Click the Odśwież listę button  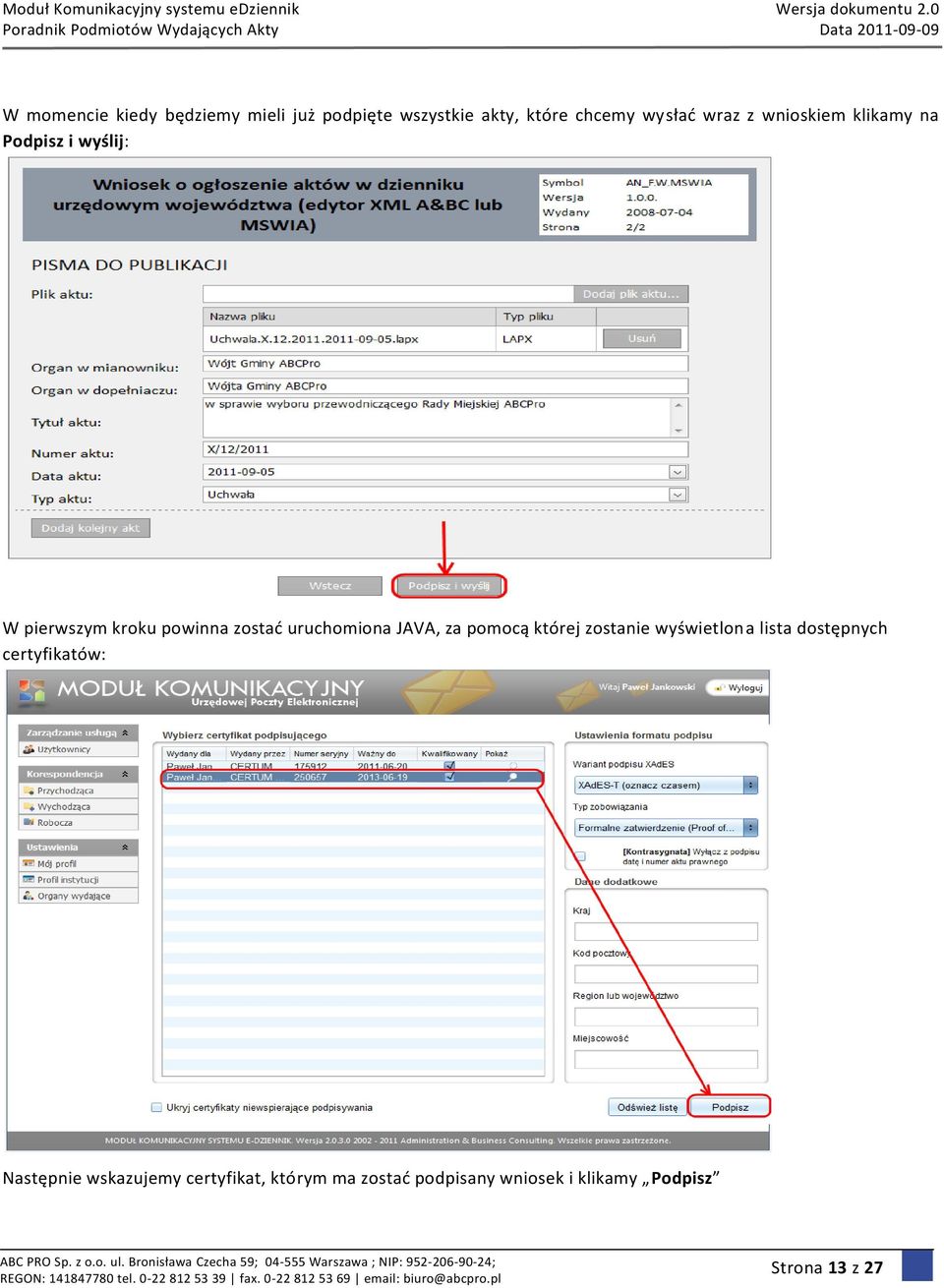click(647, 1107)
